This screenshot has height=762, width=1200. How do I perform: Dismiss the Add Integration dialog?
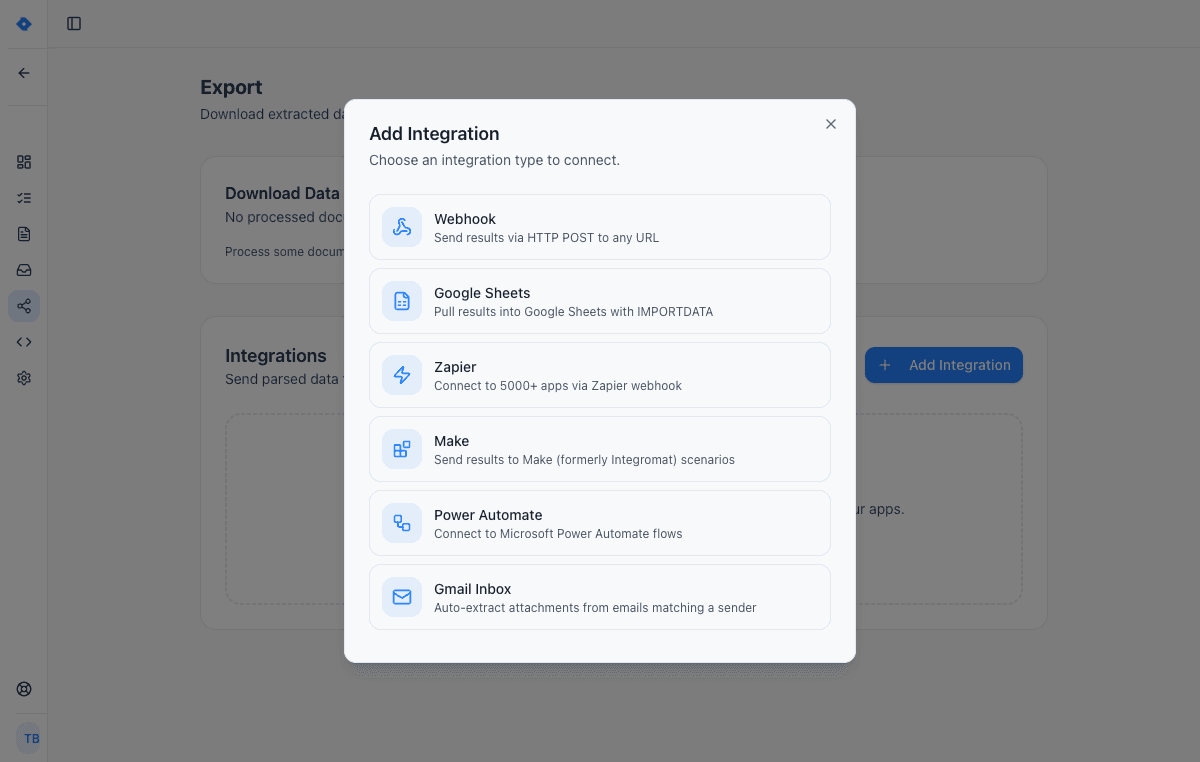point(830,124)
